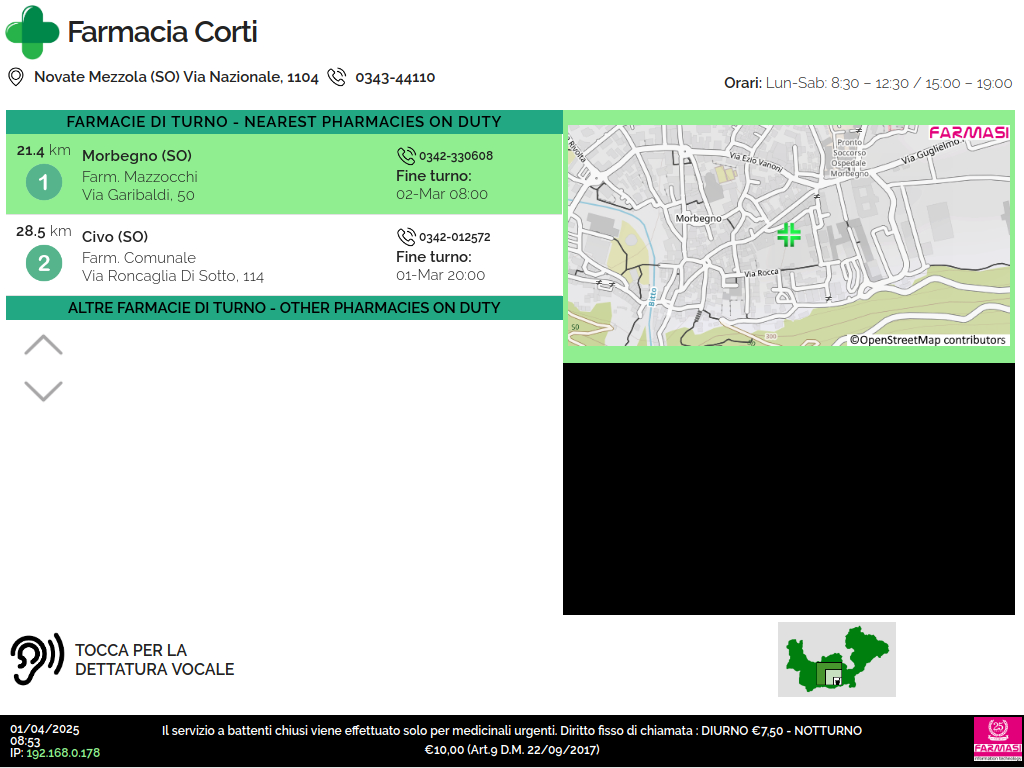
Task: Click the green cross Farmacia Corti logo
Action: coord(32,32)
